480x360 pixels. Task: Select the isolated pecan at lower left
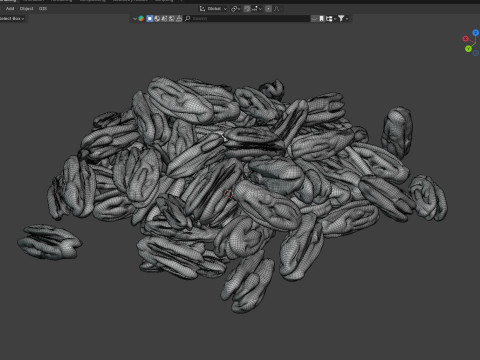[x=50, y=242]
